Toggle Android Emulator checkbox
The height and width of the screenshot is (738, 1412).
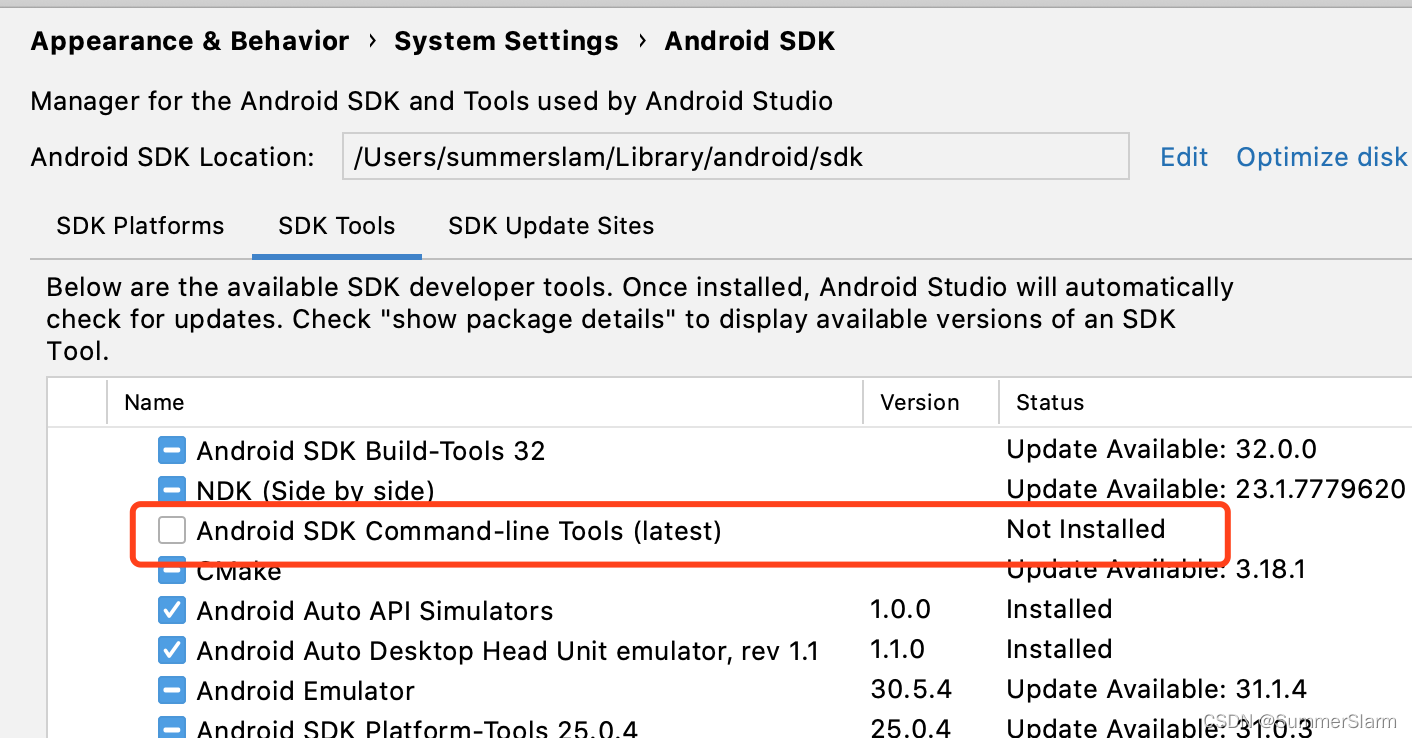pyautogui.click(x=172, y=691)
